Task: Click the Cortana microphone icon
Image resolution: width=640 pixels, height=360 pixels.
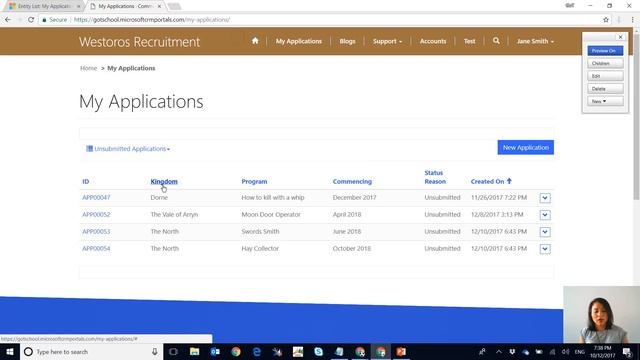Action: pyautogui.click(x=155, y=351)
